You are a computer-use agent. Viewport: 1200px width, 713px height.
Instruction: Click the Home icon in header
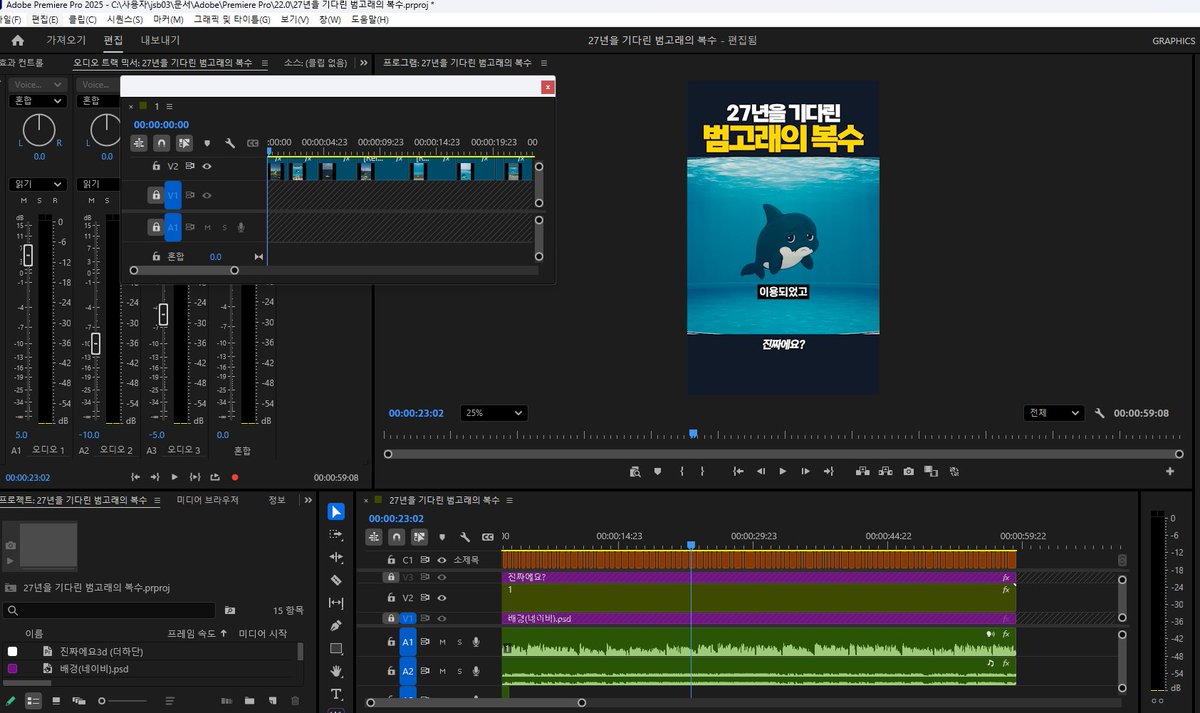click(x=17, y=40)
